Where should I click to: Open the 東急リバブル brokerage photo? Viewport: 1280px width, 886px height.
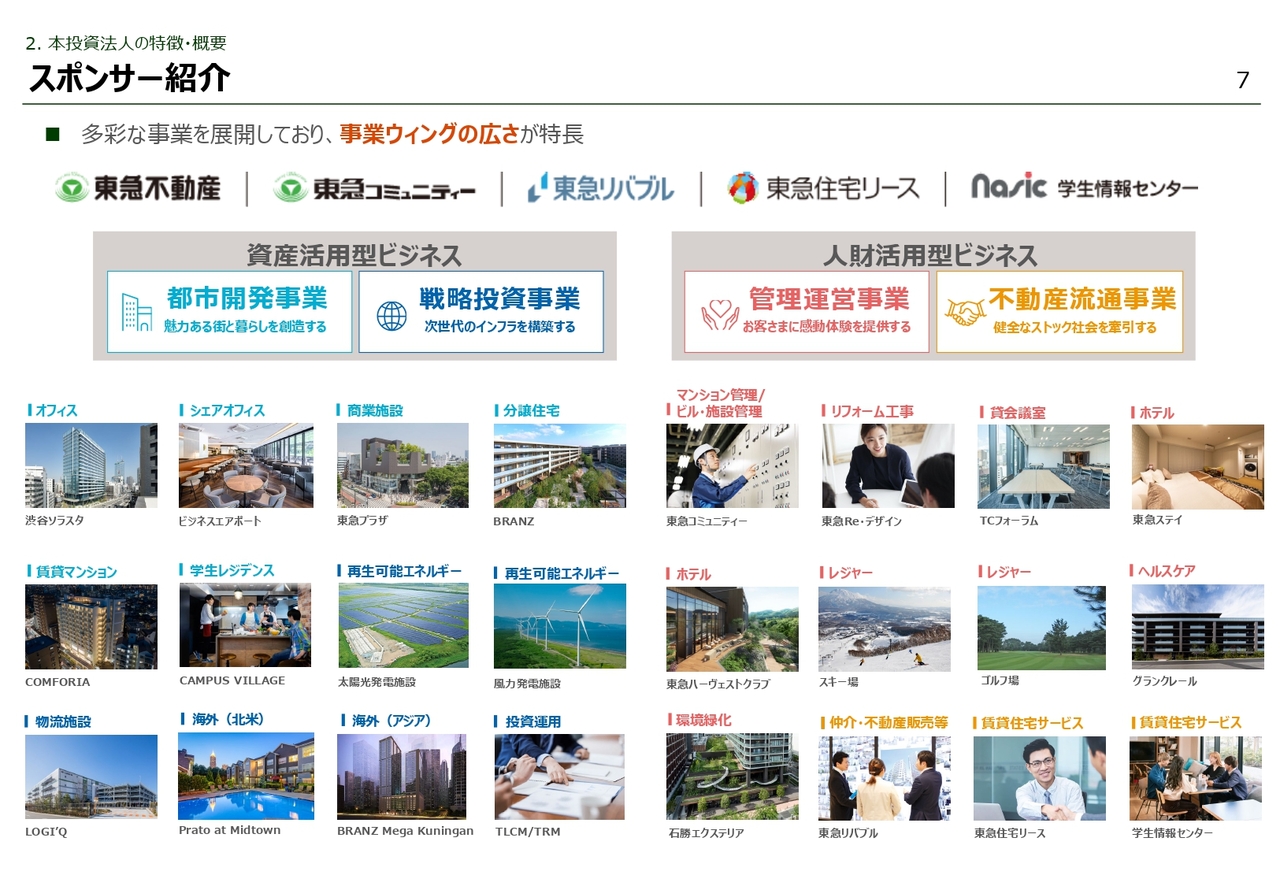(x=885, y=778)
